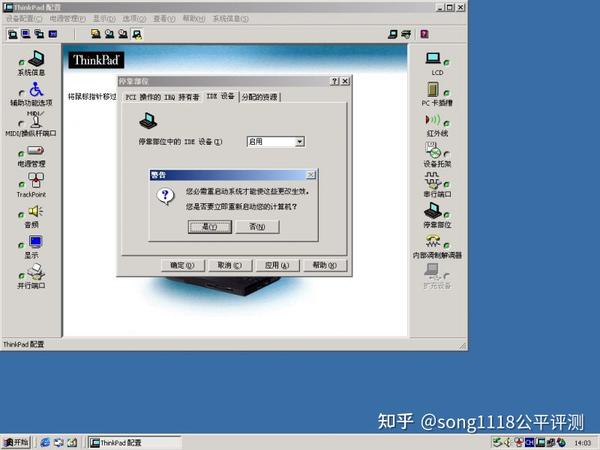Screen dimensions: 600x450
Task: Open the 电源管理(P) menu
Action: (x=68, y=18)
